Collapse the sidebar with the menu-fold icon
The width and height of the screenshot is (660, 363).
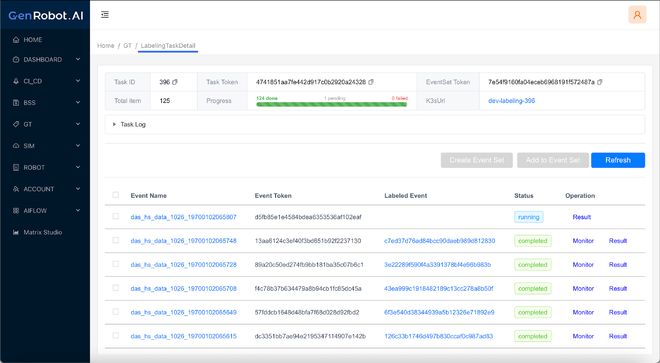(105, 15)
